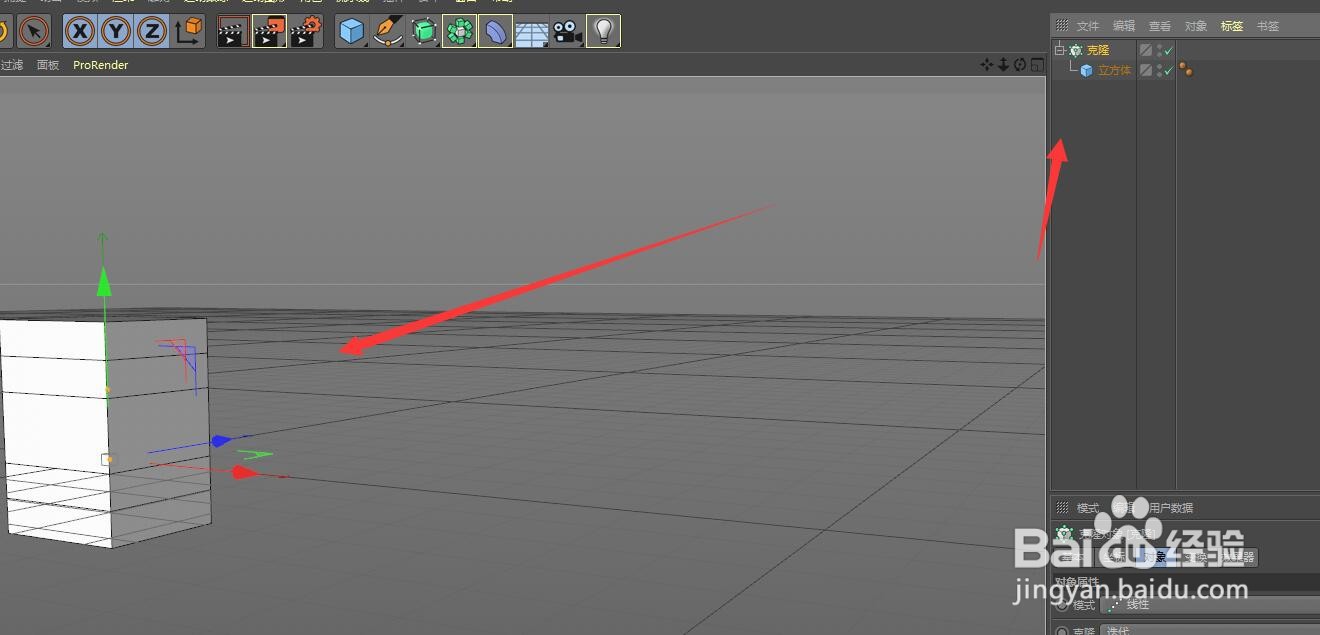Open object manager 标签 menu

coord(1232,26)
